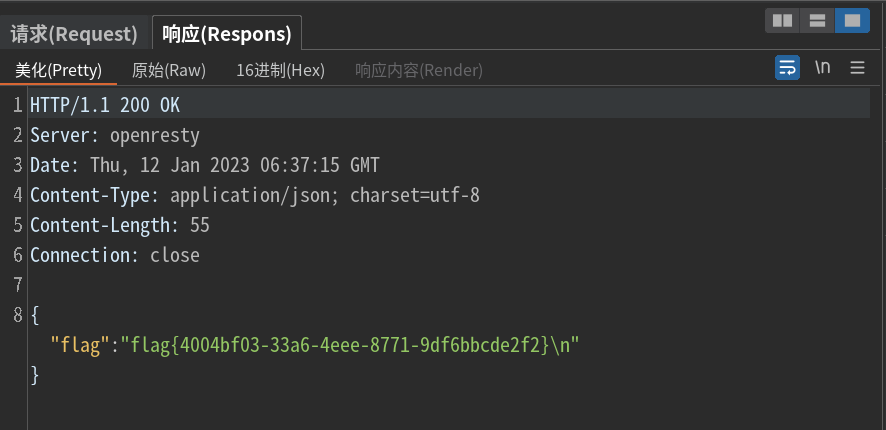The height and width of the screenshot is (430, 886).
Task: Open the 响应内容(Render) tab
Action: (419, 70)
